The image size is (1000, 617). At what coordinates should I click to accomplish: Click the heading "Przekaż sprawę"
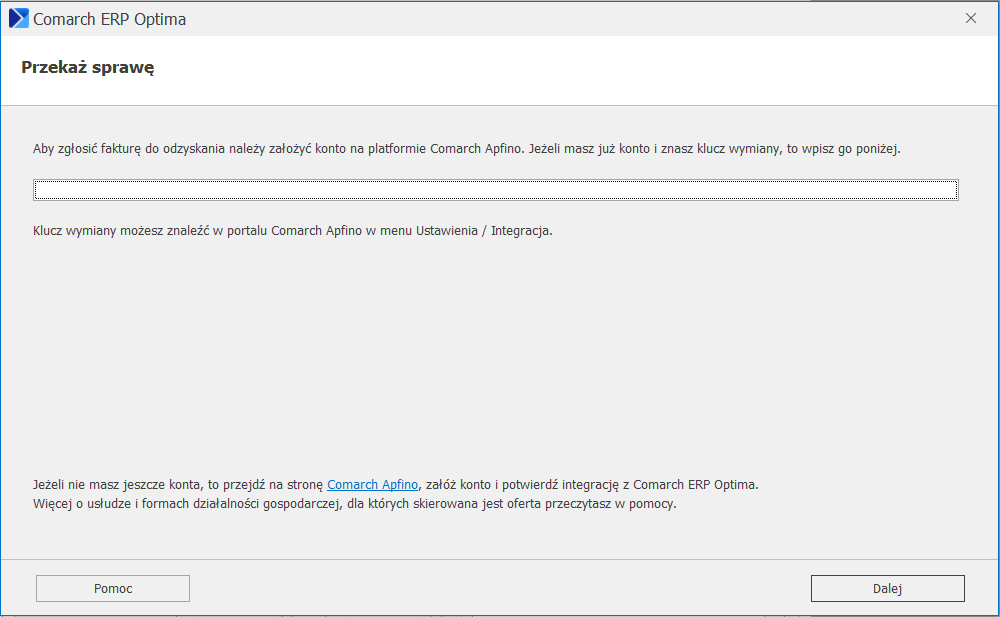pos(88,68)
